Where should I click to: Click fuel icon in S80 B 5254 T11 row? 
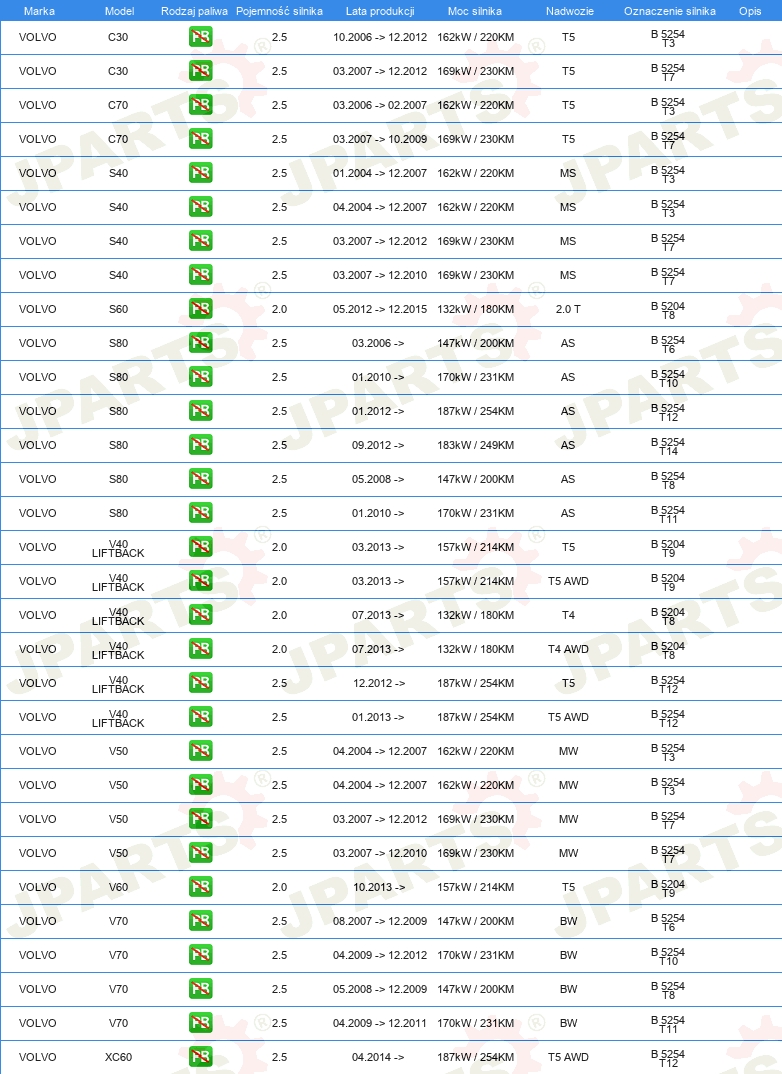(201, 513)
